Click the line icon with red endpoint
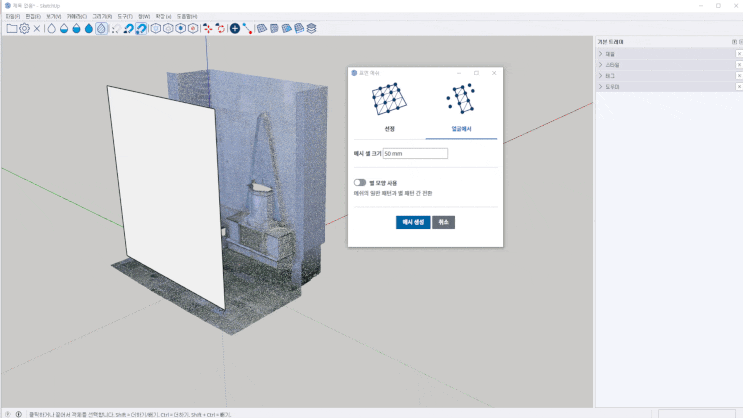The image size is (743, 418). click(247, 28)
